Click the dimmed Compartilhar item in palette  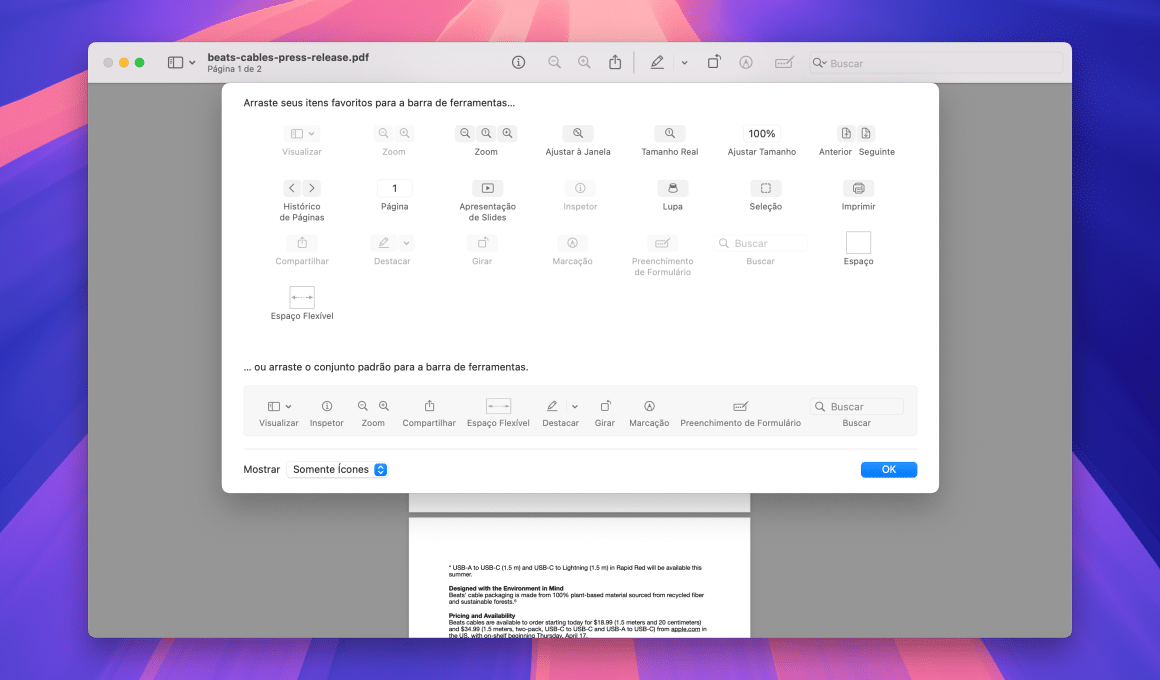[x=302, y=243]
